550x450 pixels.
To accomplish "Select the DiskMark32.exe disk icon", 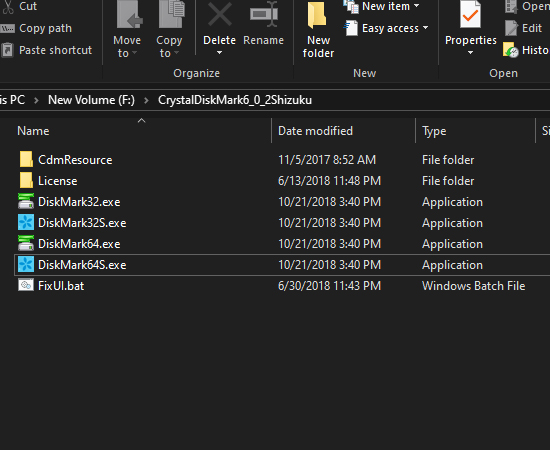I will point(26,201).
